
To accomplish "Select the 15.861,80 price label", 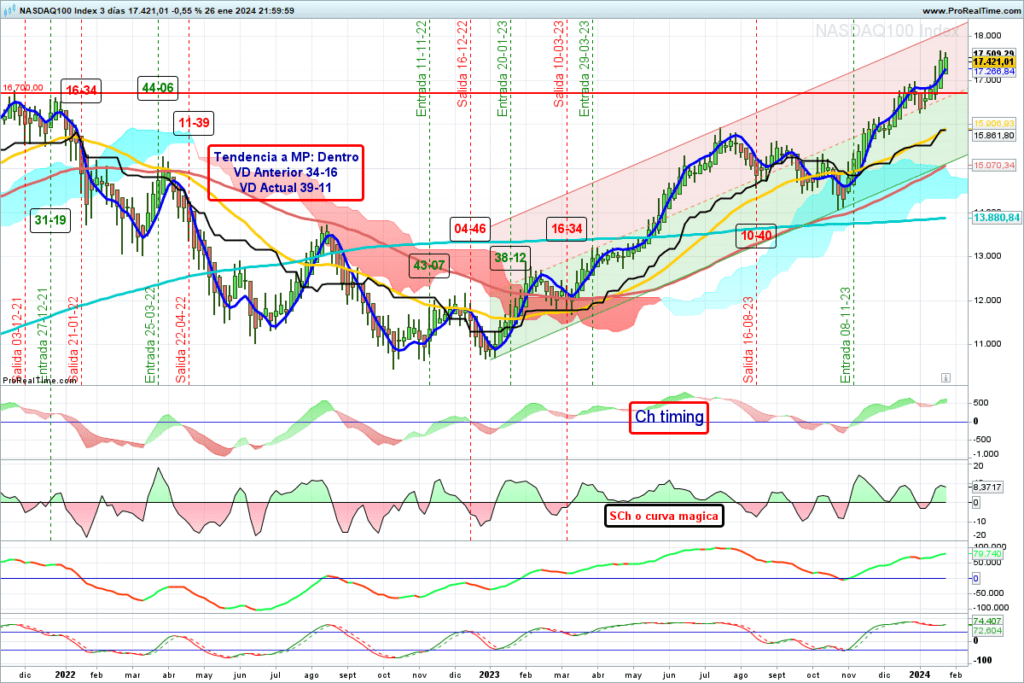I will pyautogui.click(x=993, y=135).
